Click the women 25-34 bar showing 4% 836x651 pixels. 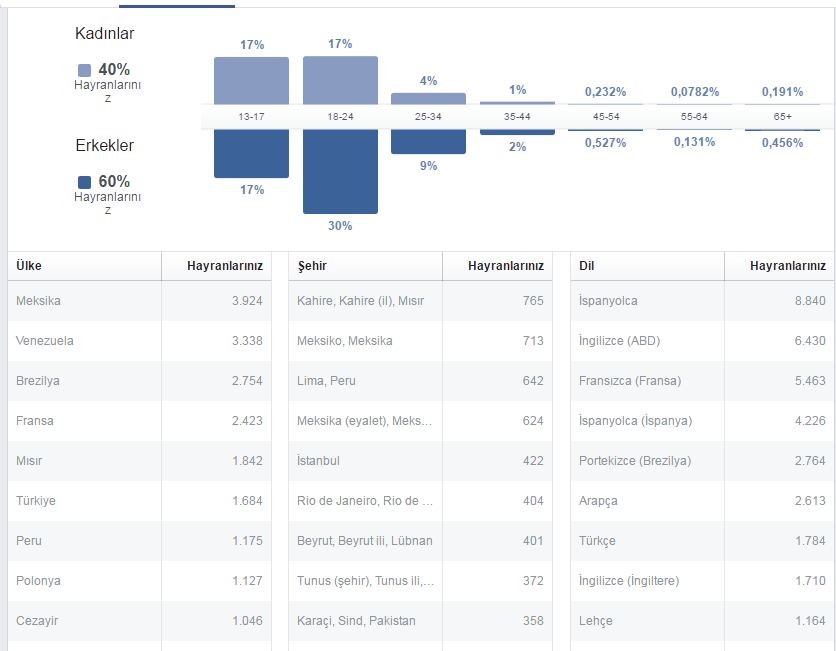(428, 99)
